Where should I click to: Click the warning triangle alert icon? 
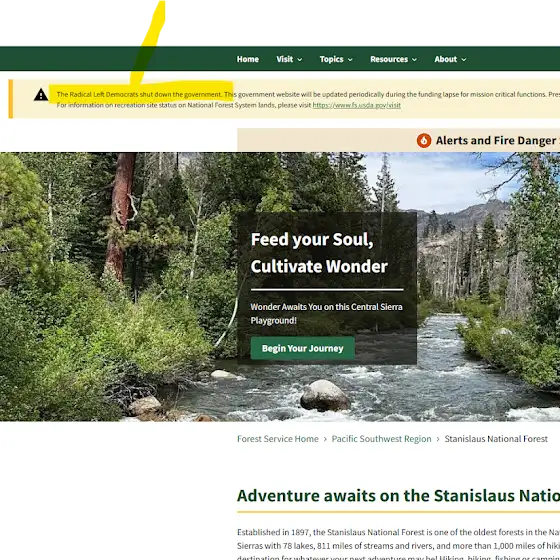point(41,95)
